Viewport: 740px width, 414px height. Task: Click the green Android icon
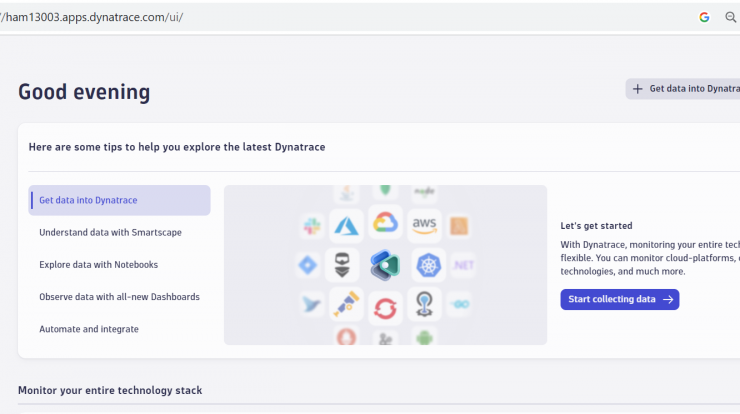pos(424,338)
